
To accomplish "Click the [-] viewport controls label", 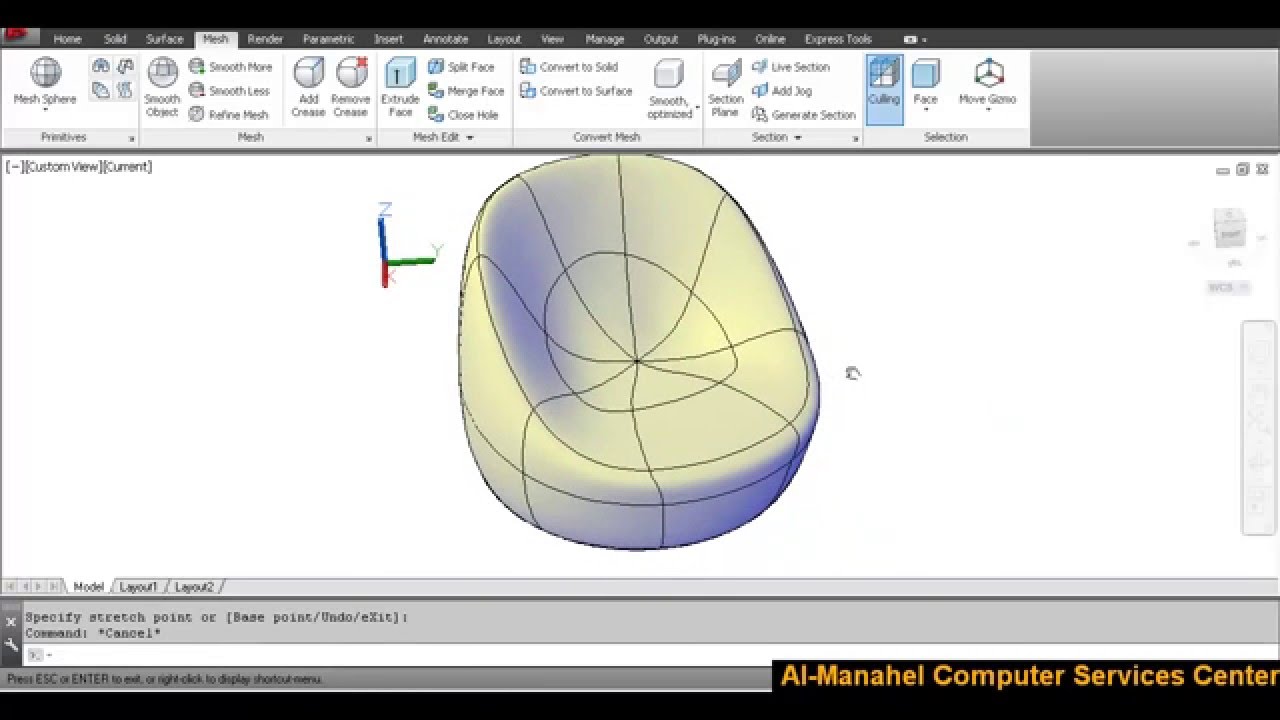I will (x=14, y=167).
